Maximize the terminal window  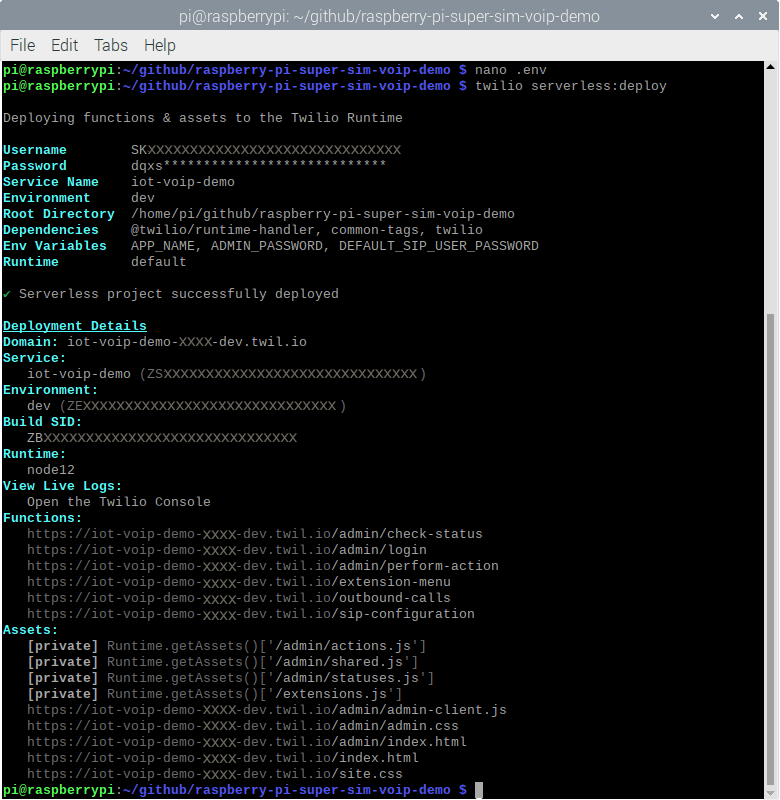click(739, 16)
